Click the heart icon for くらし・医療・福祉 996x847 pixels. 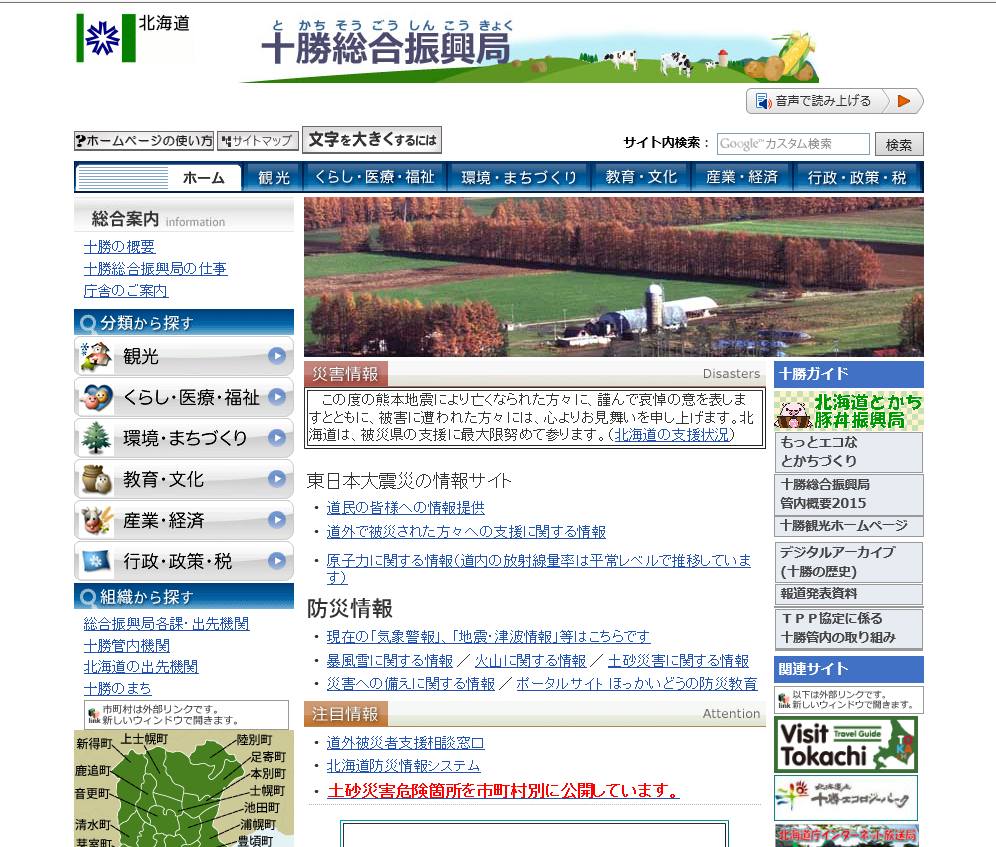pyautogui.click(x=96, y=397)
